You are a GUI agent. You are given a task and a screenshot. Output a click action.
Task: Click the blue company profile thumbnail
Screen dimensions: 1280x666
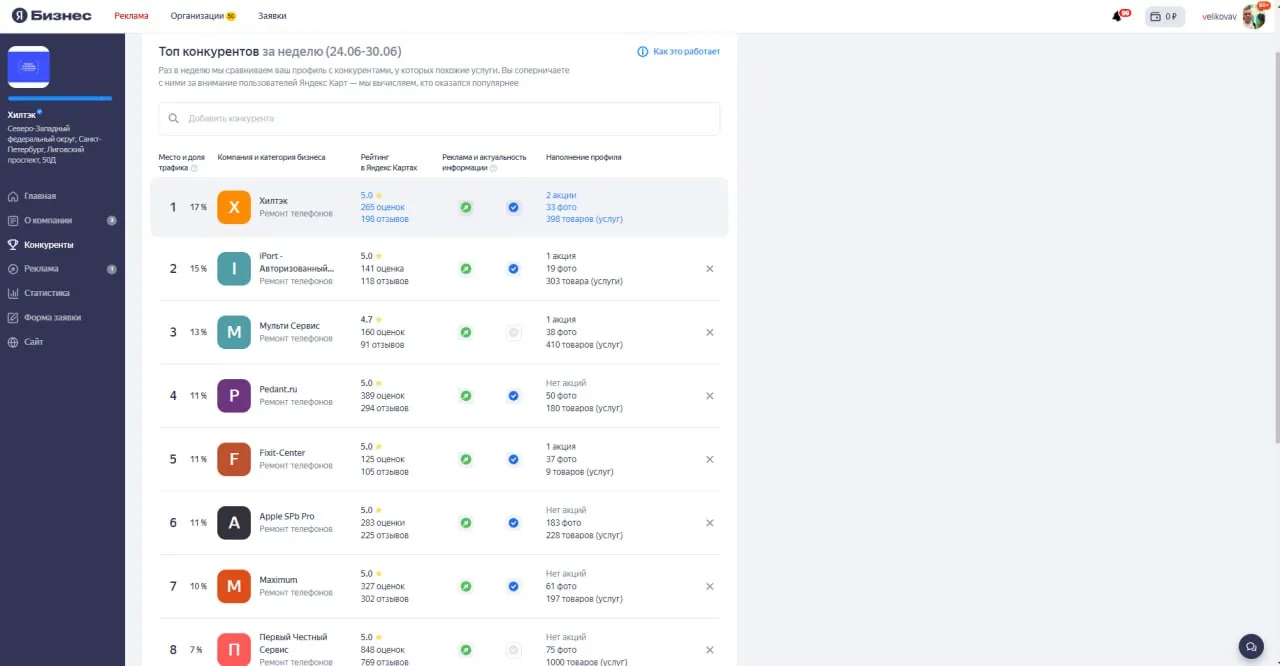click(x=29, y=67)
